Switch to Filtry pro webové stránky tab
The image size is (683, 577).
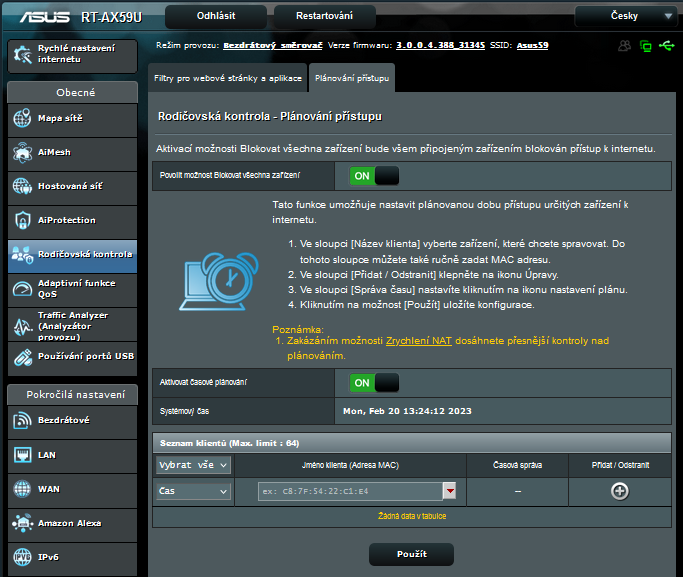coord(226,77)
